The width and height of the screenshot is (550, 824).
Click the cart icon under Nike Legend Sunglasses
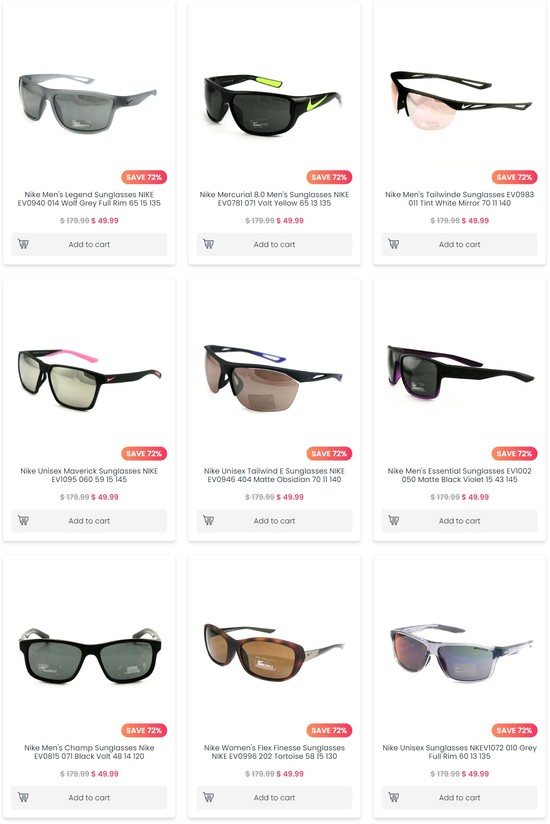(x=23, y=244)
